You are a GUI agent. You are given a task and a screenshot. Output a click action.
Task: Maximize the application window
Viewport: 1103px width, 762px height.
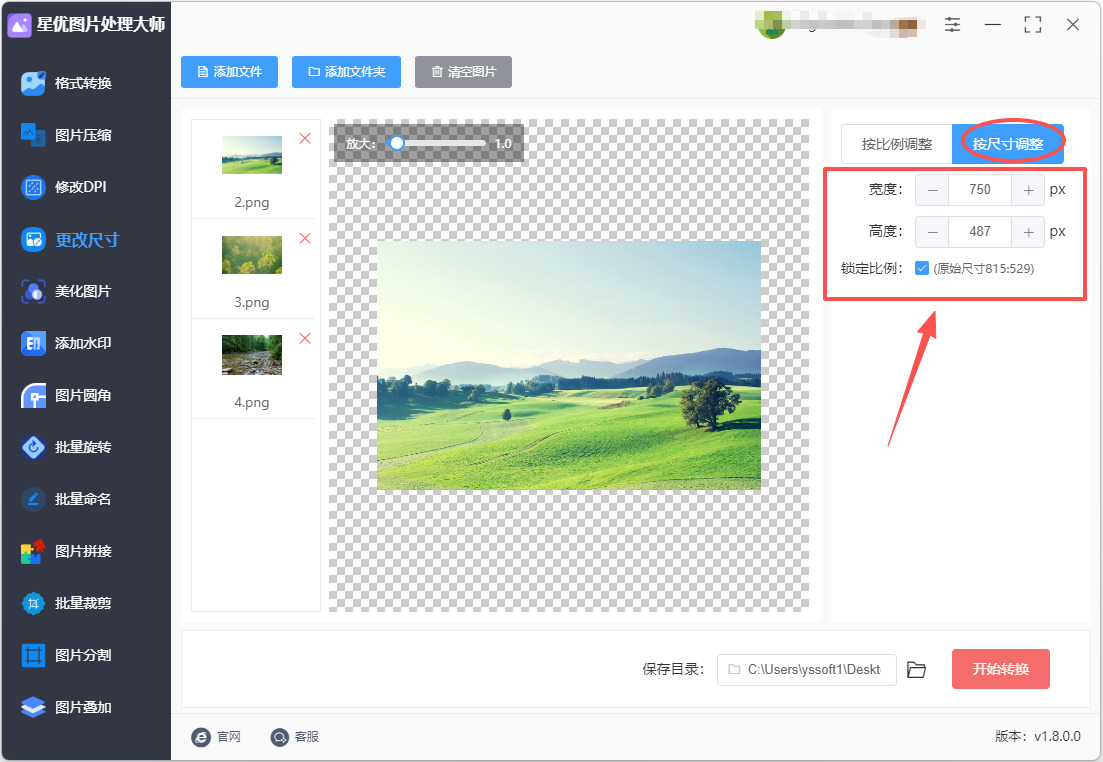1033,25
